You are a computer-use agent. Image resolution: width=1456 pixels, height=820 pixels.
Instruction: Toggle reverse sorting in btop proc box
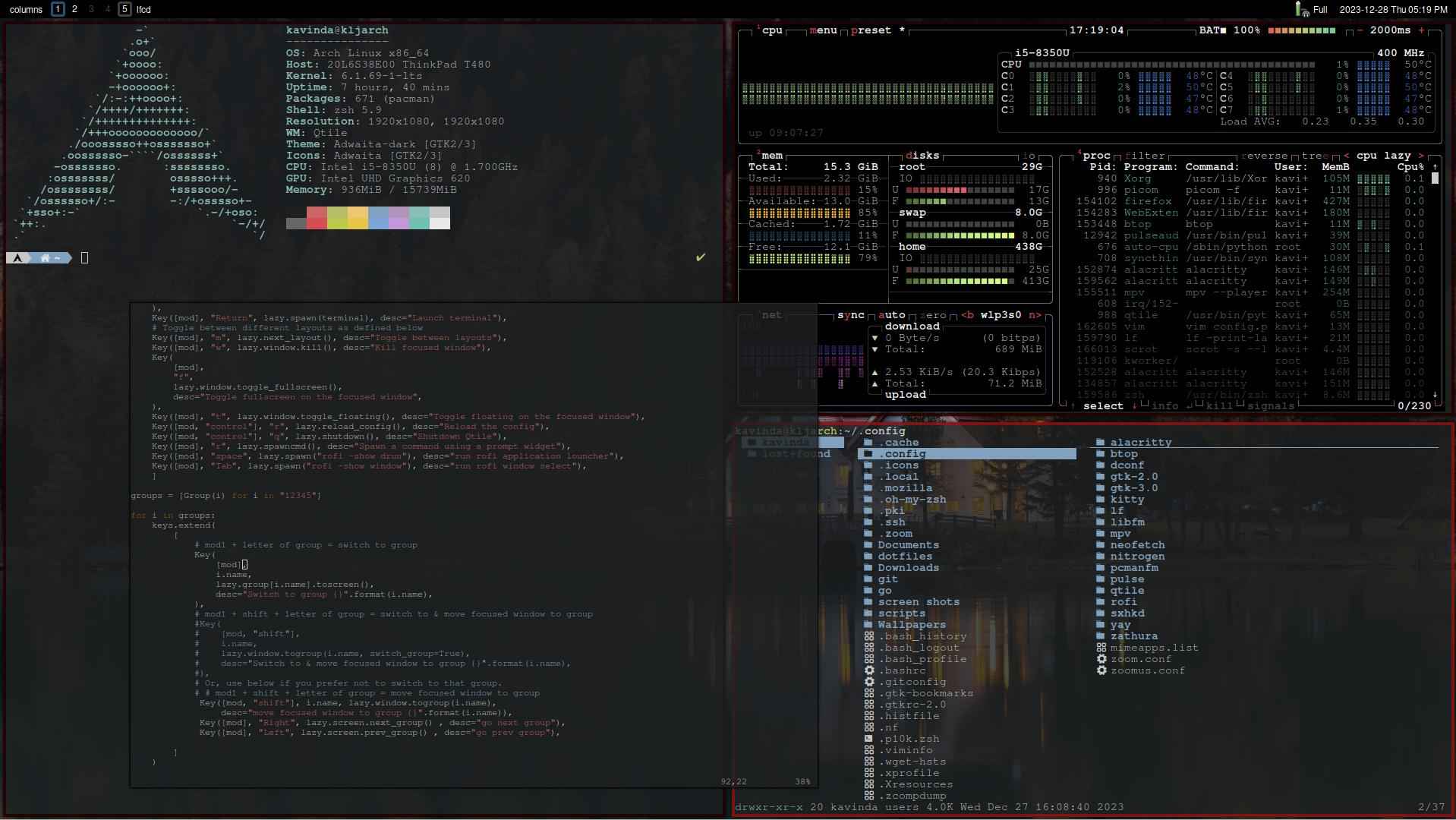point(1265,156)
